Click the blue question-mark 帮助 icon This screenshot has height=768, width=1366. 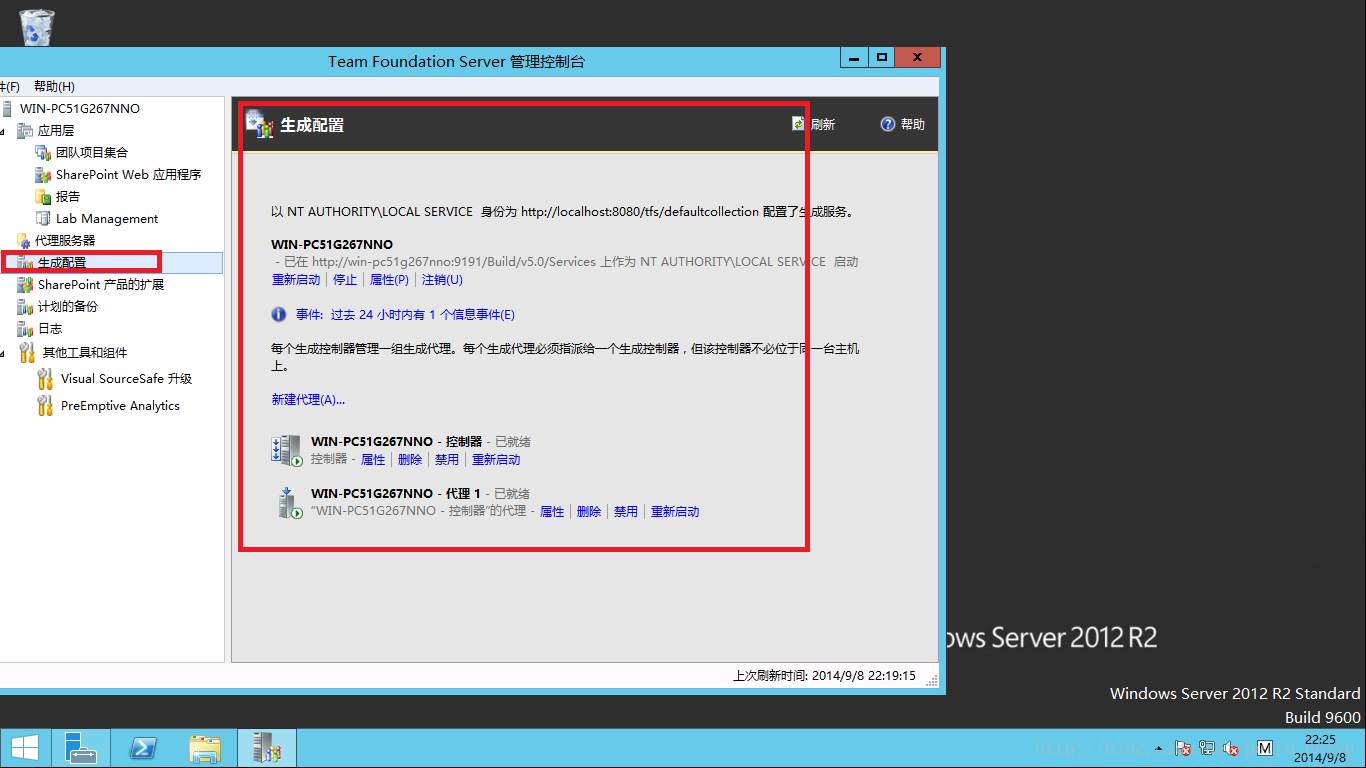click(887, 124)
